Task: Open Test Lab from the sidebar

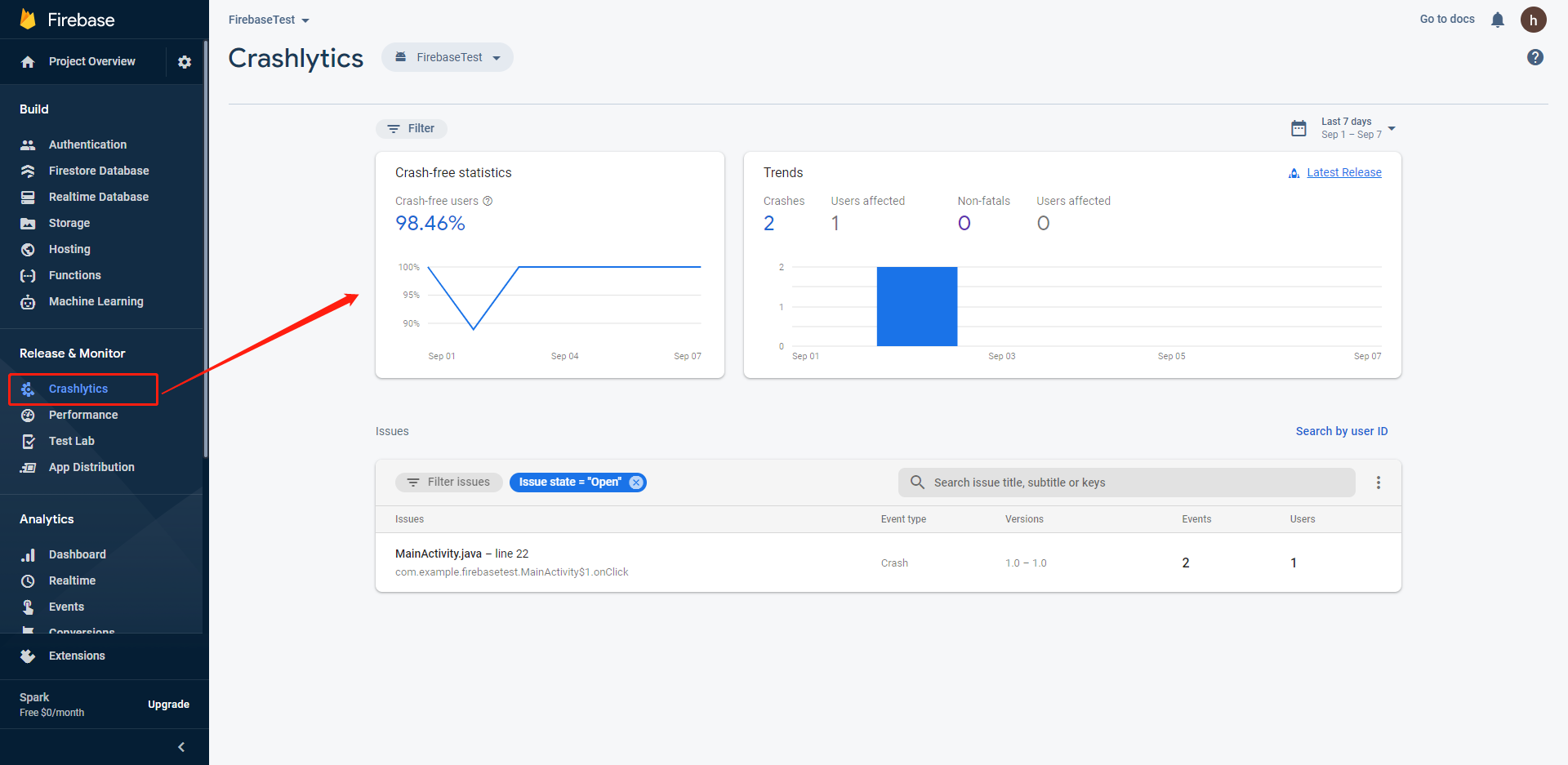Action: (x=71, y=441)
